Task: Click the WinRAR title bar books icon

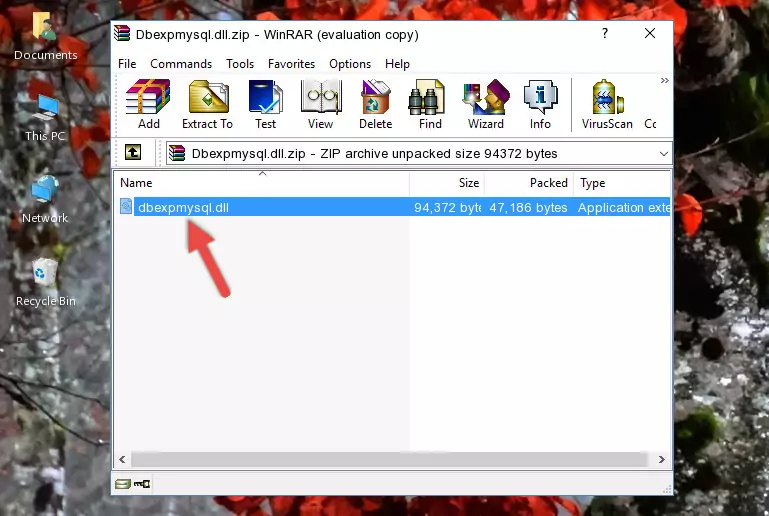Action: click(122, 34)
